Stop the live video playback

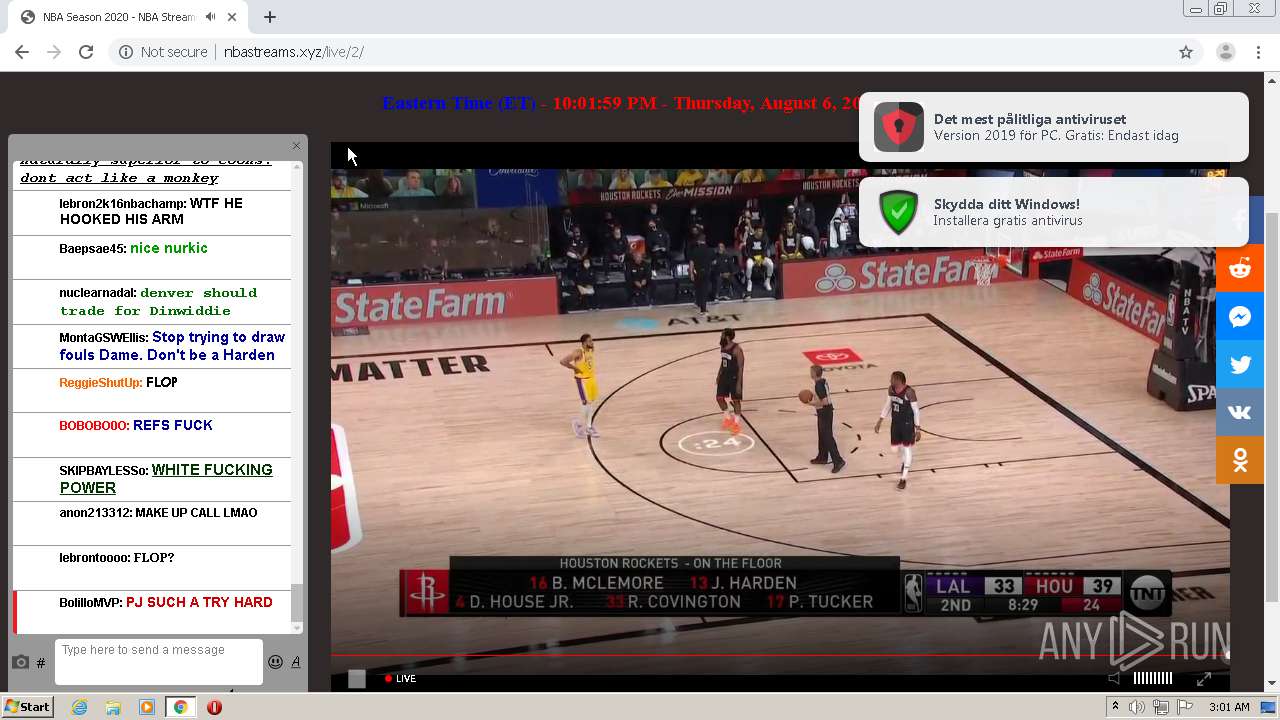[x=357, y=679]
